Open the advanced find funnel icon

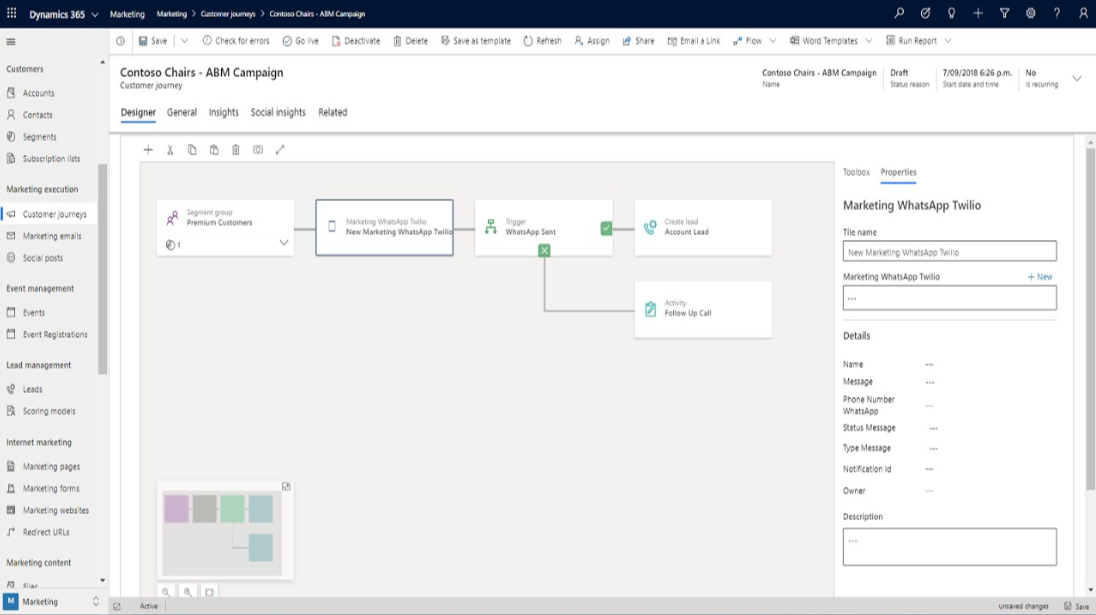point(1004,13)
